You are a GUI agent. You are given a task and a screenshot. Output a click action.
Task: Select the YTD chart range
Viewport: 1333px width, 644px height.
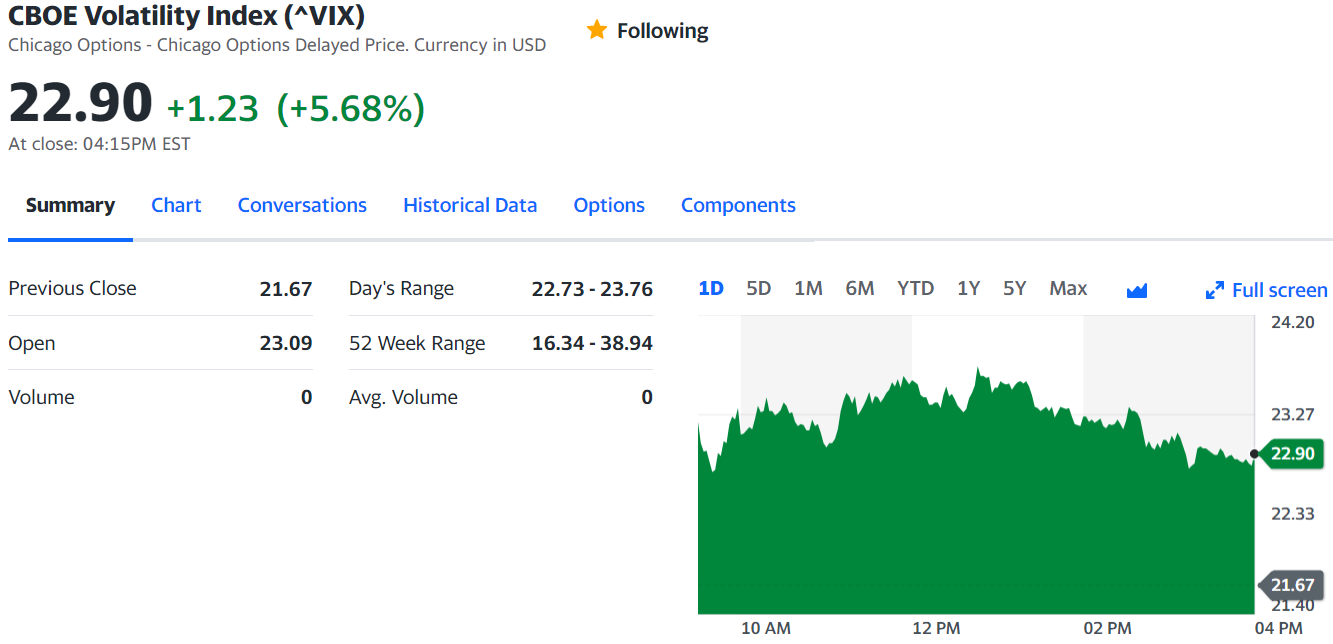pos(915,288)
